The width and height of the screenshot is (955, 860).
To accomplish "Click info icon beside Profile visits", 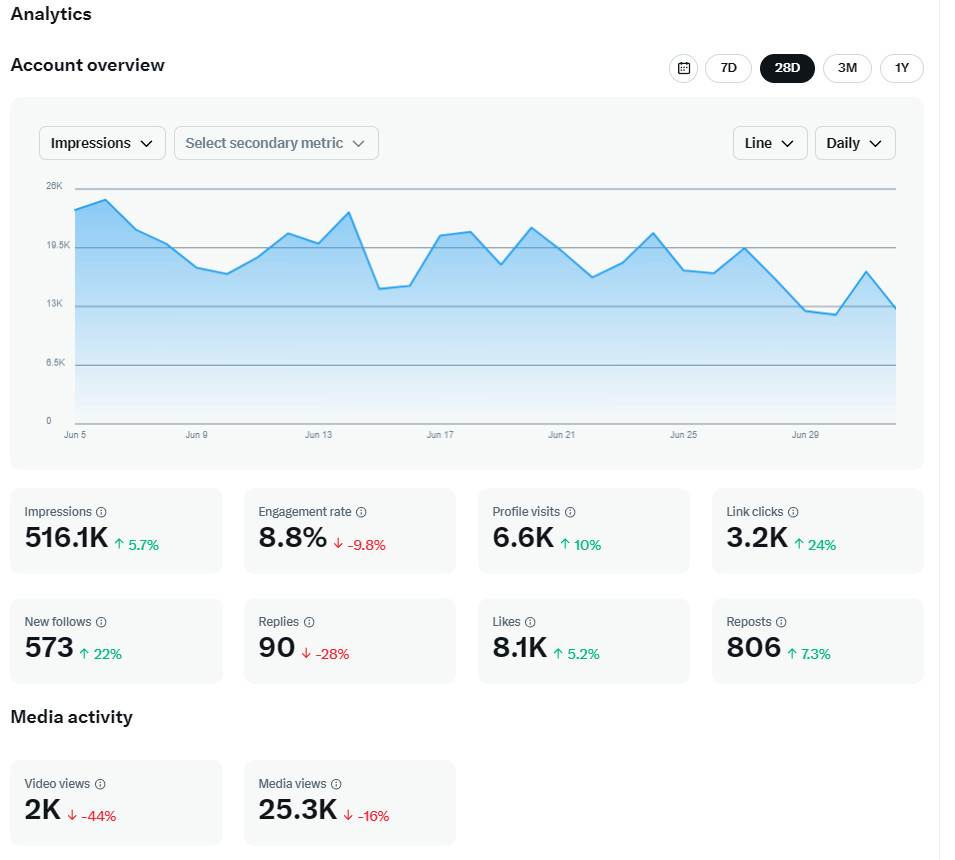I will pos(570,512).
